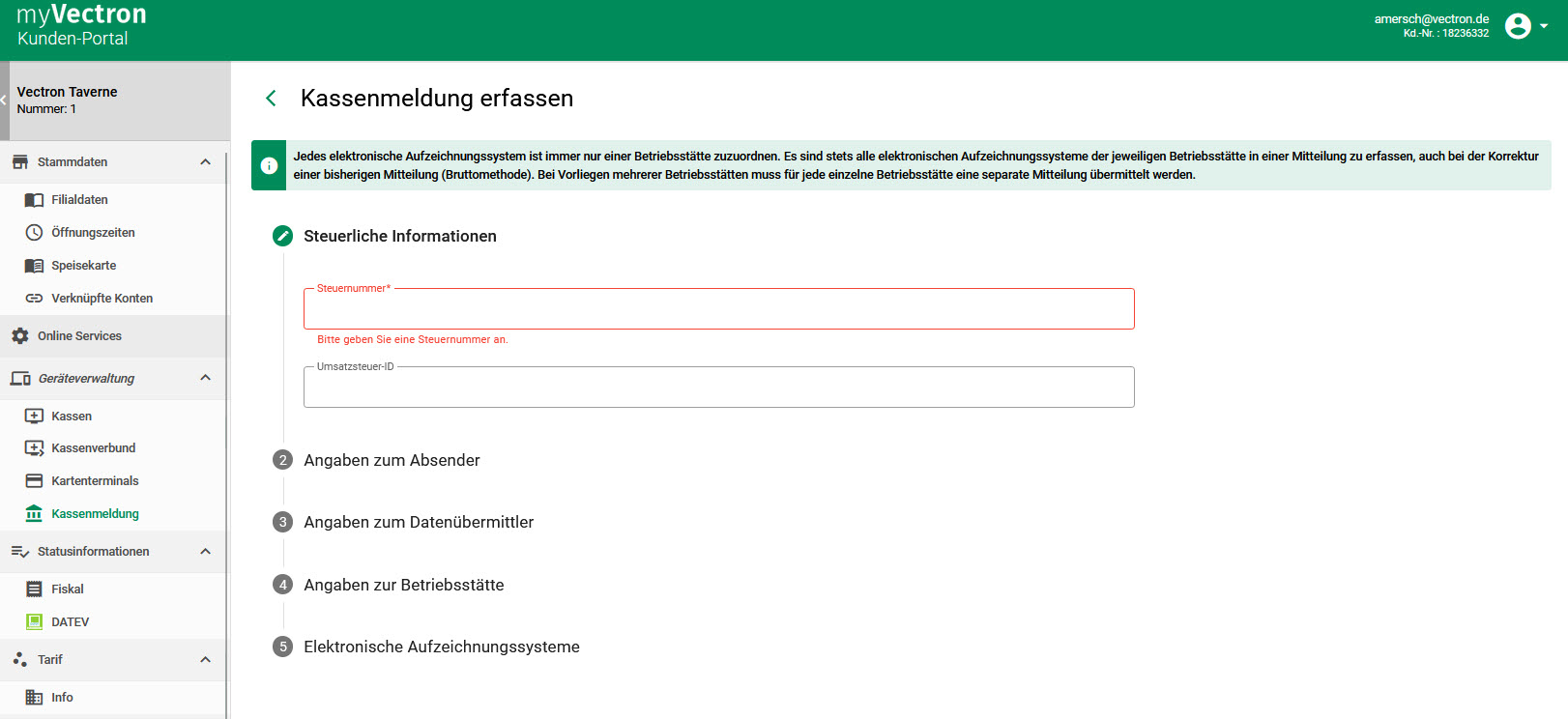Click the Kassenverbund icon

pos(34,448)
